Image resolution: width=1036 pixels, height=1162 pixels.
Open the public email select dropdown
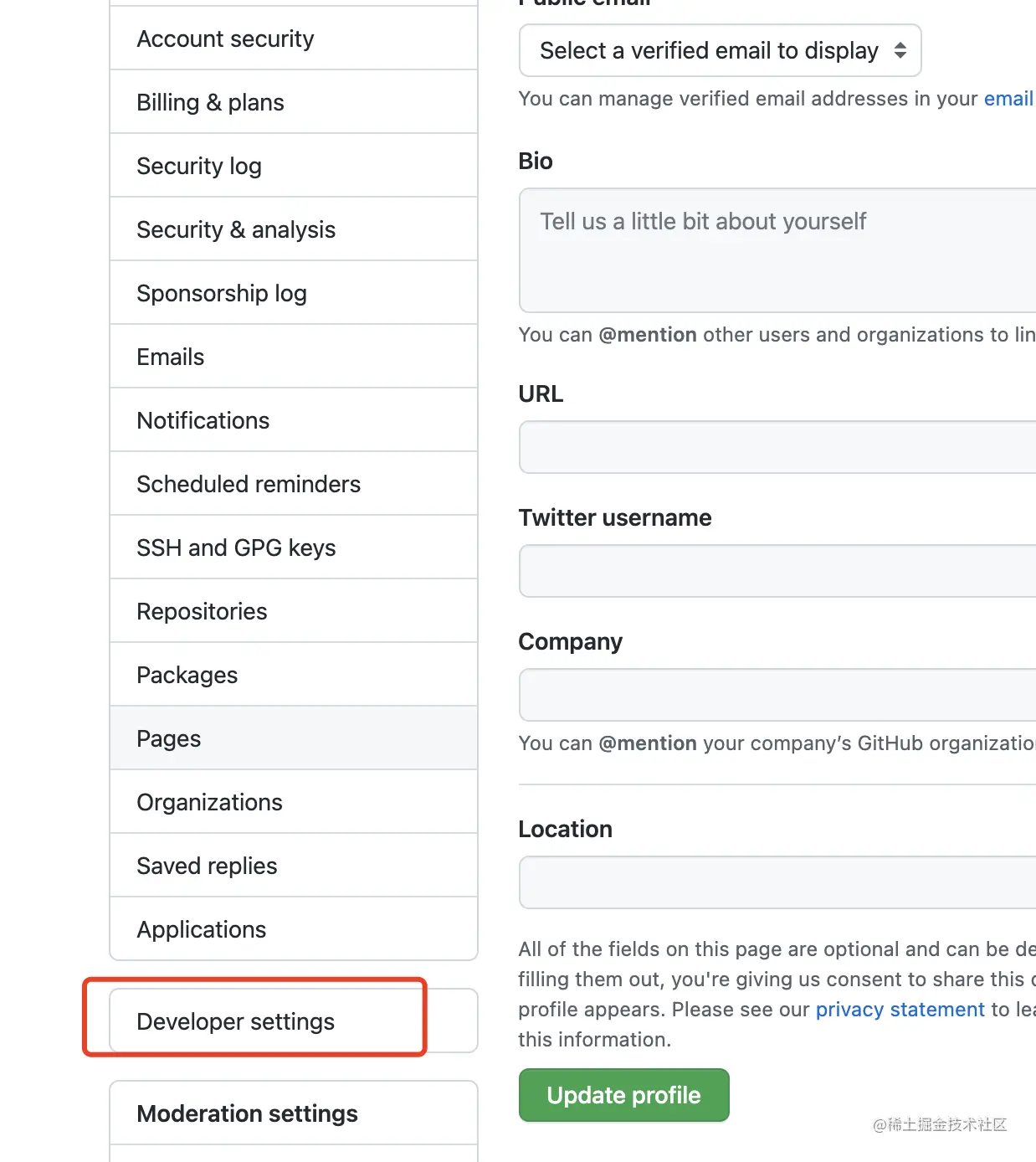[720, 51]
